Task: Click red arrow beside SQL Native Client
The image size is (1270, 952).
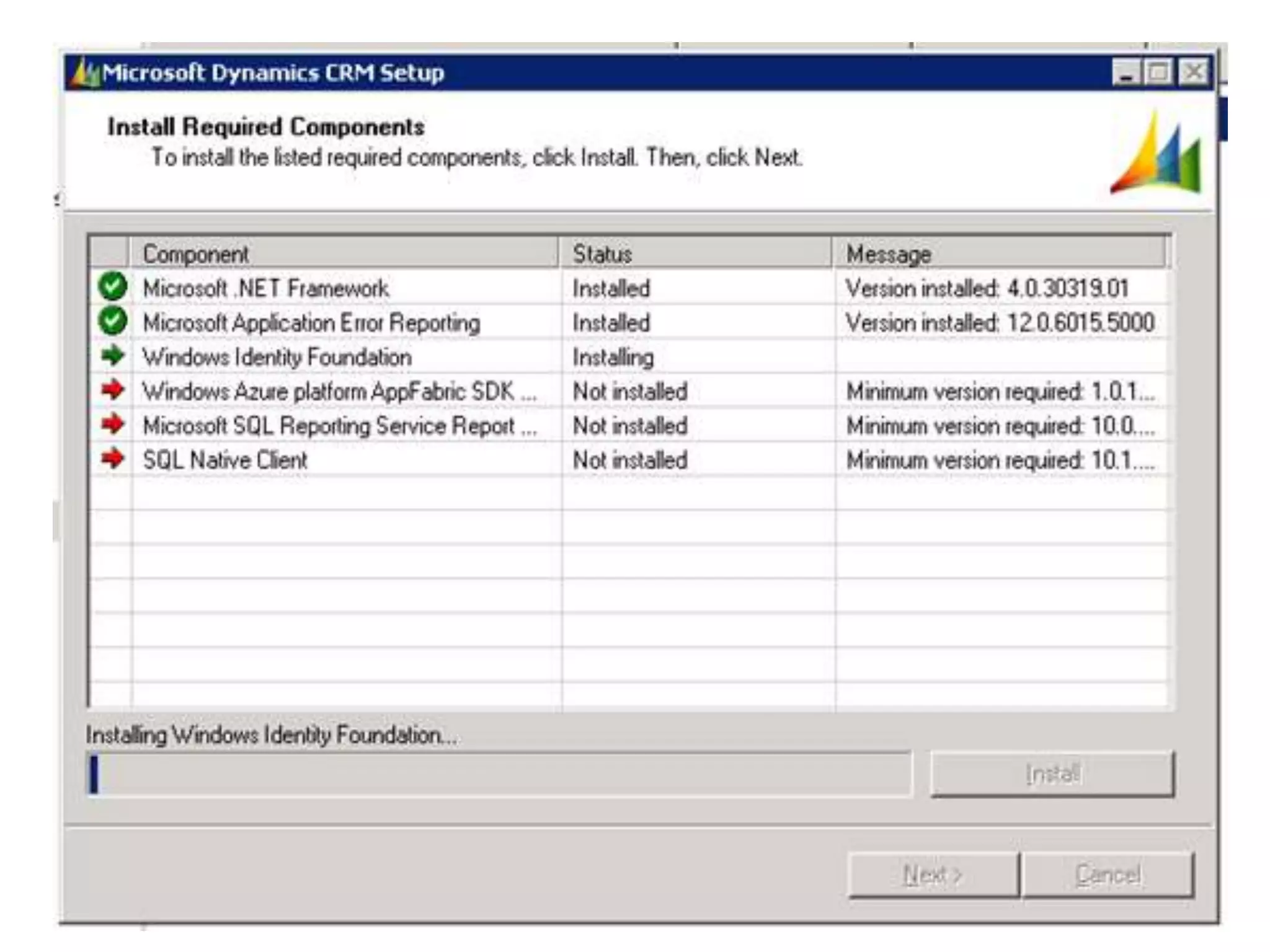Action: (x=112, y=459)
